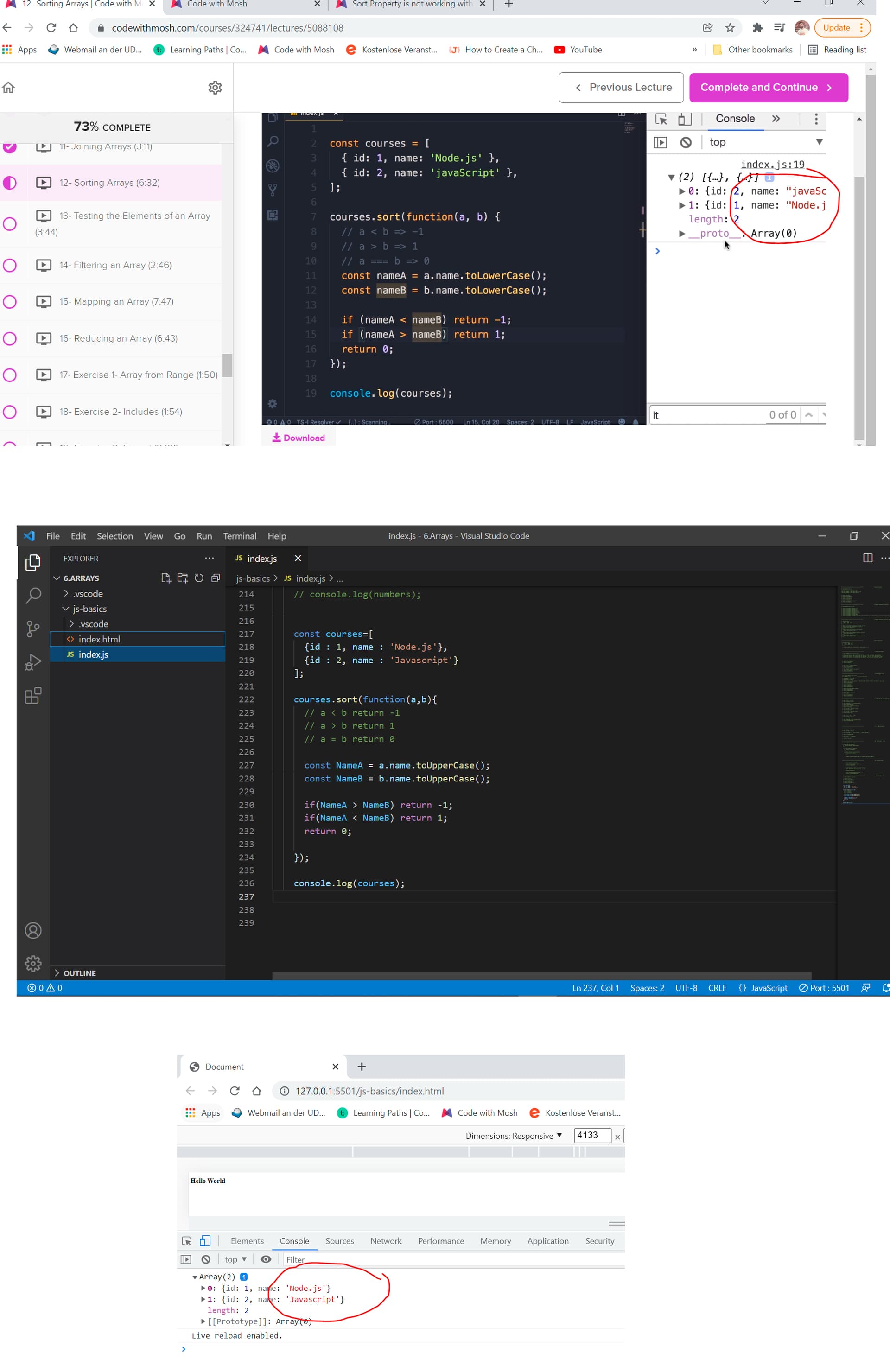
Task: Switch to Network tab in DevTools
Action: click(x=386, y=1240)
